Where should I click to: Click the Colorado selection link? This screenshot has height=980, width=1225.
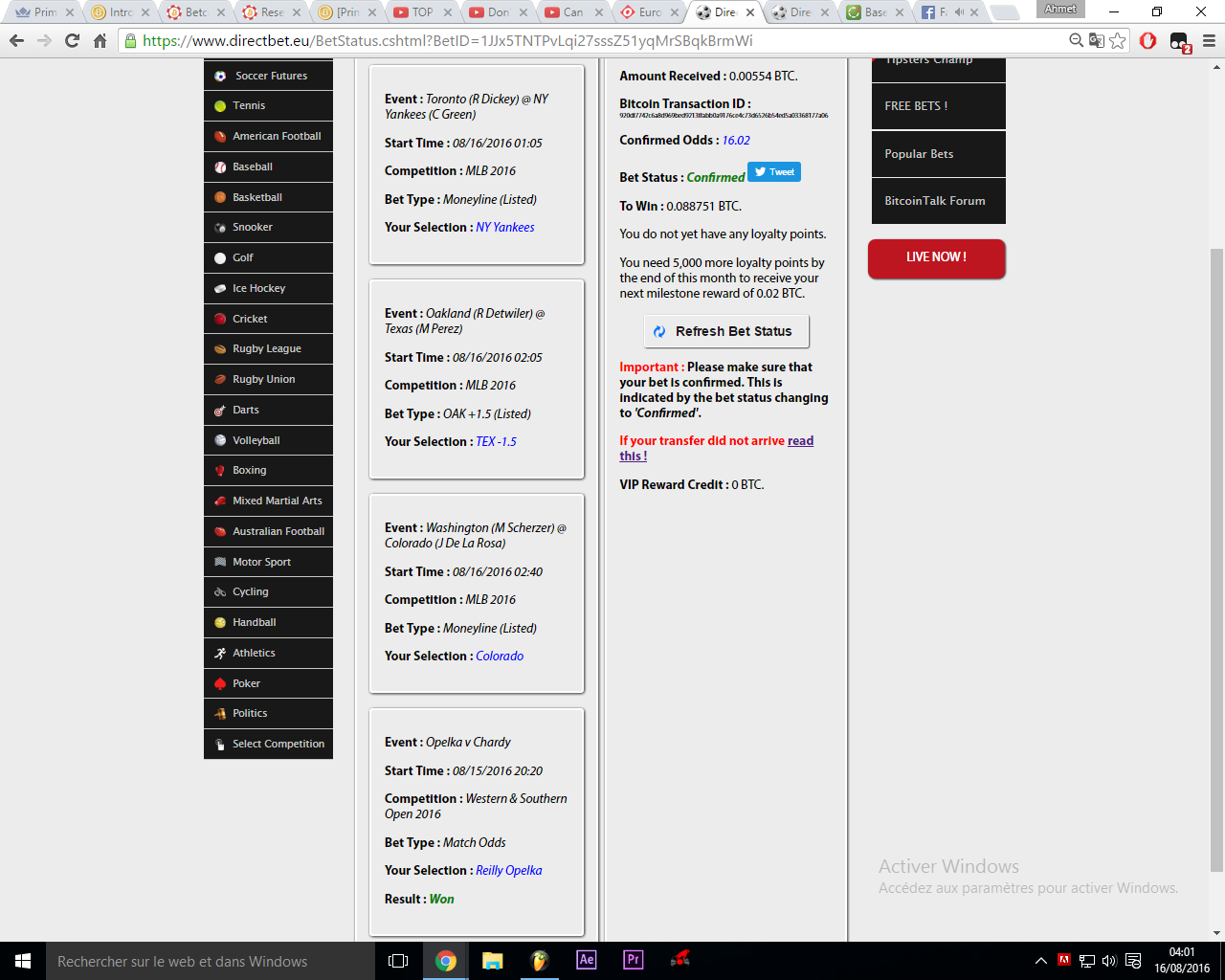[x=500, y=657]
